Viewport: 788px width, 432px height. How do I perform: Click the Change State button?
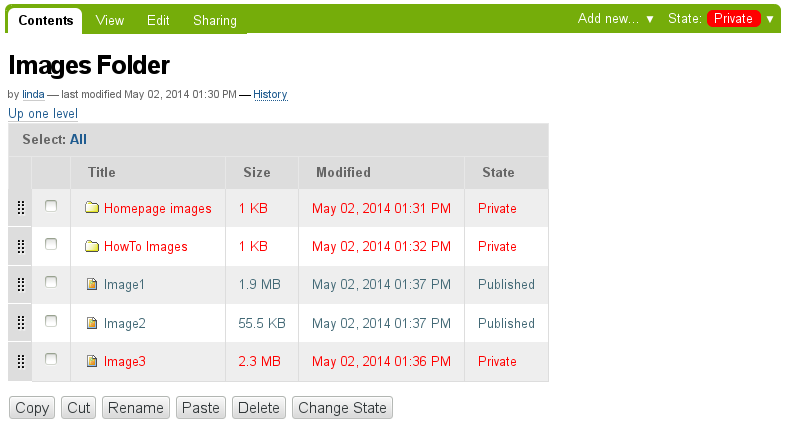[x=342, y=407]
